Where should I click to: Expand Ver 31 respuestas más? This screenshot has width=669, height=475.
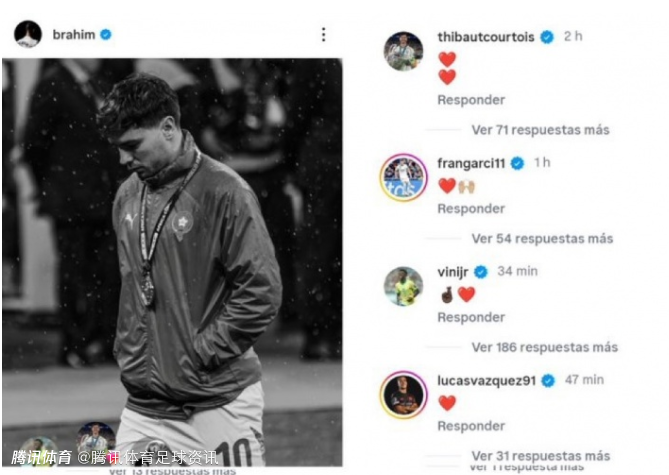540,456
